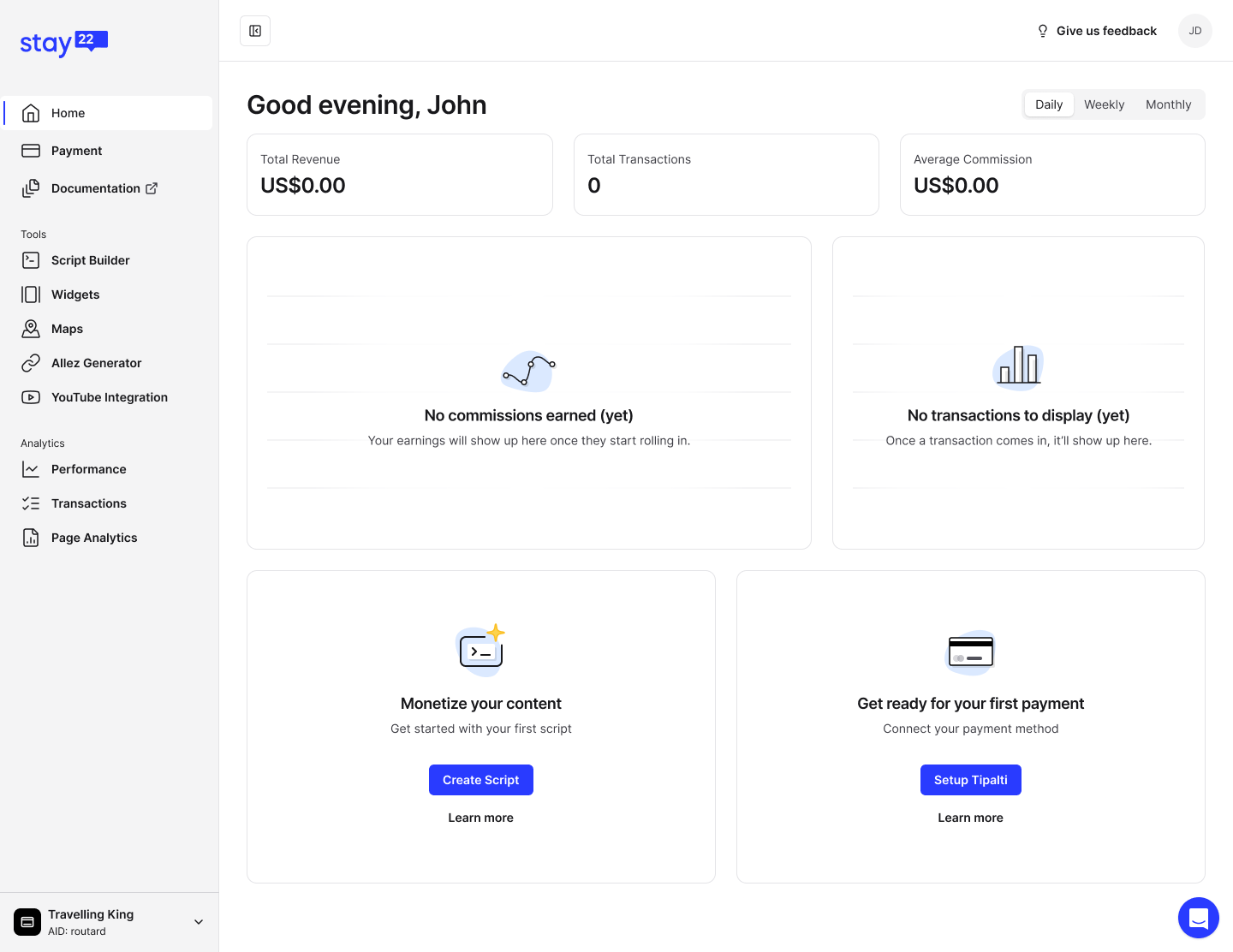Open the chat support bubble
Viewport: 1233px width, 952px height.
(x=1198, y=918)
